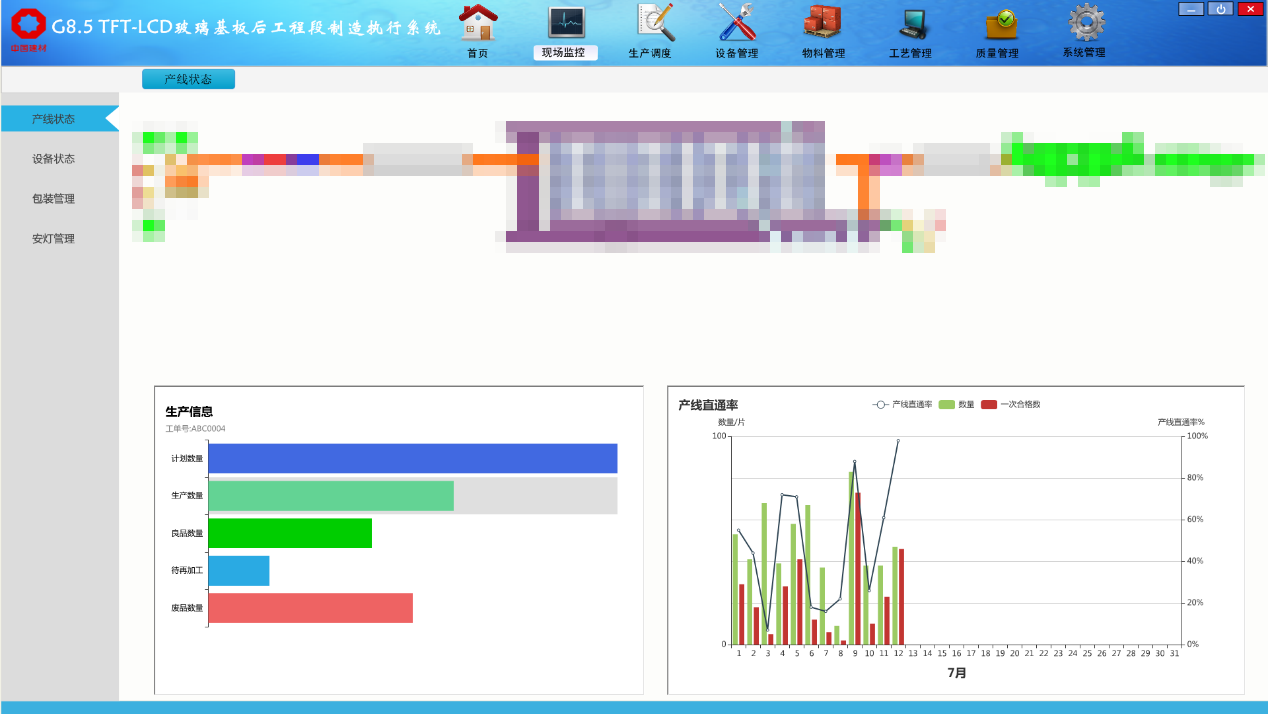
Task: Minimize the application window
Action: click(x=1191, y=9)
